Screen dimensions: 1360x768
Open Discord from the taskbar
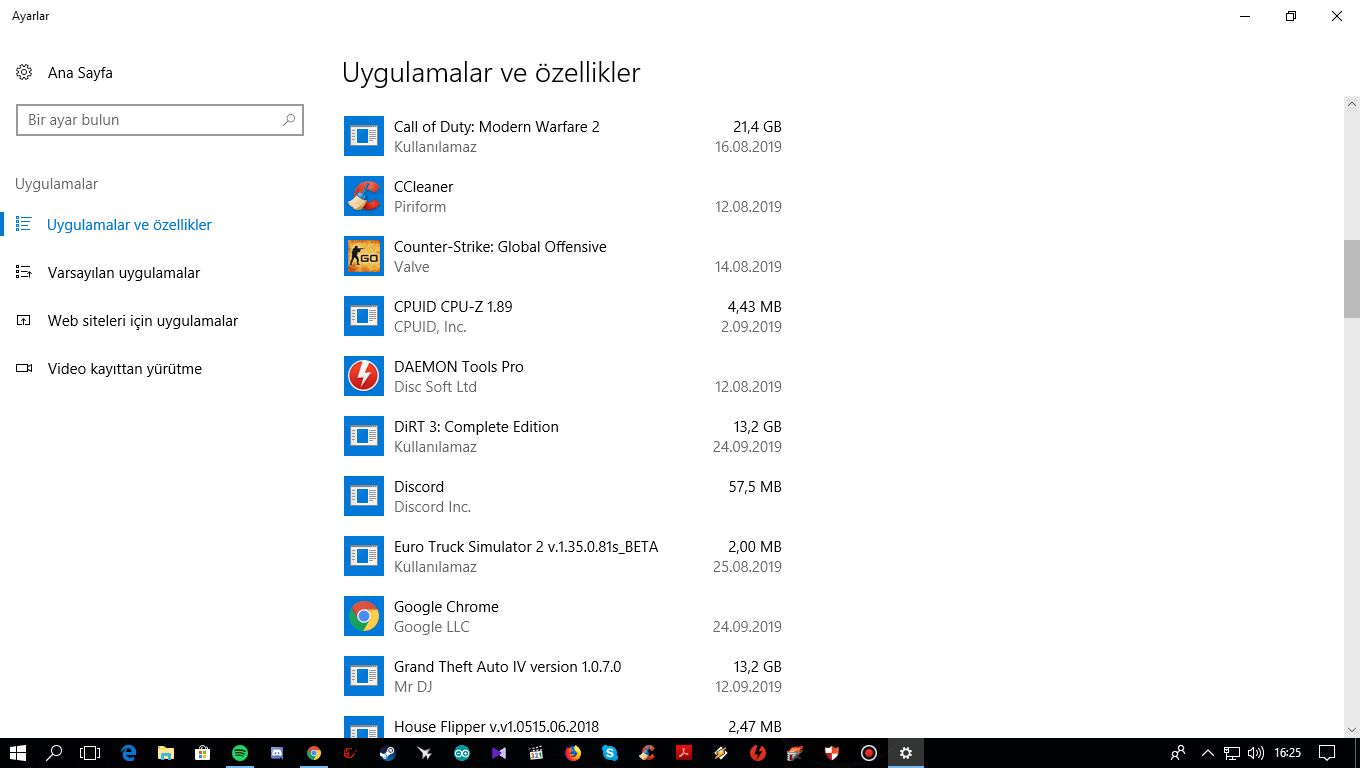pyautogui.click(x=277, y=753)
